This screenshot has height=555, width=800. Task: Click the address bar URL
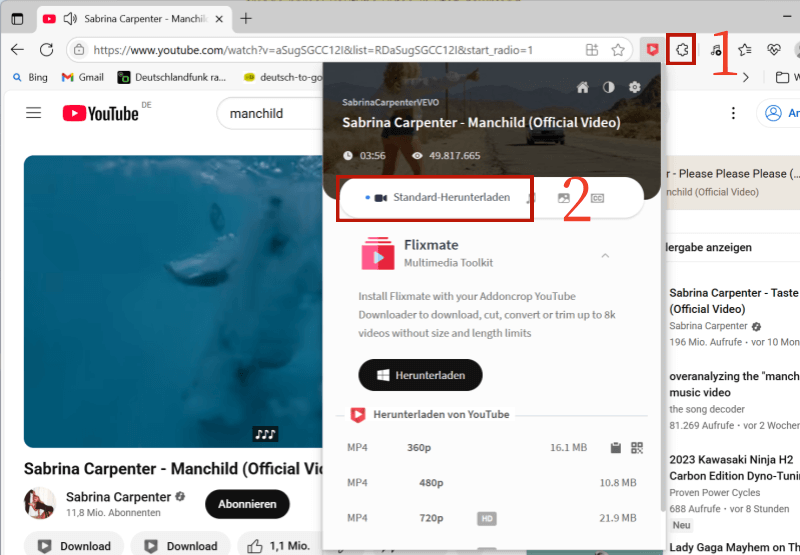click(313, 50)
